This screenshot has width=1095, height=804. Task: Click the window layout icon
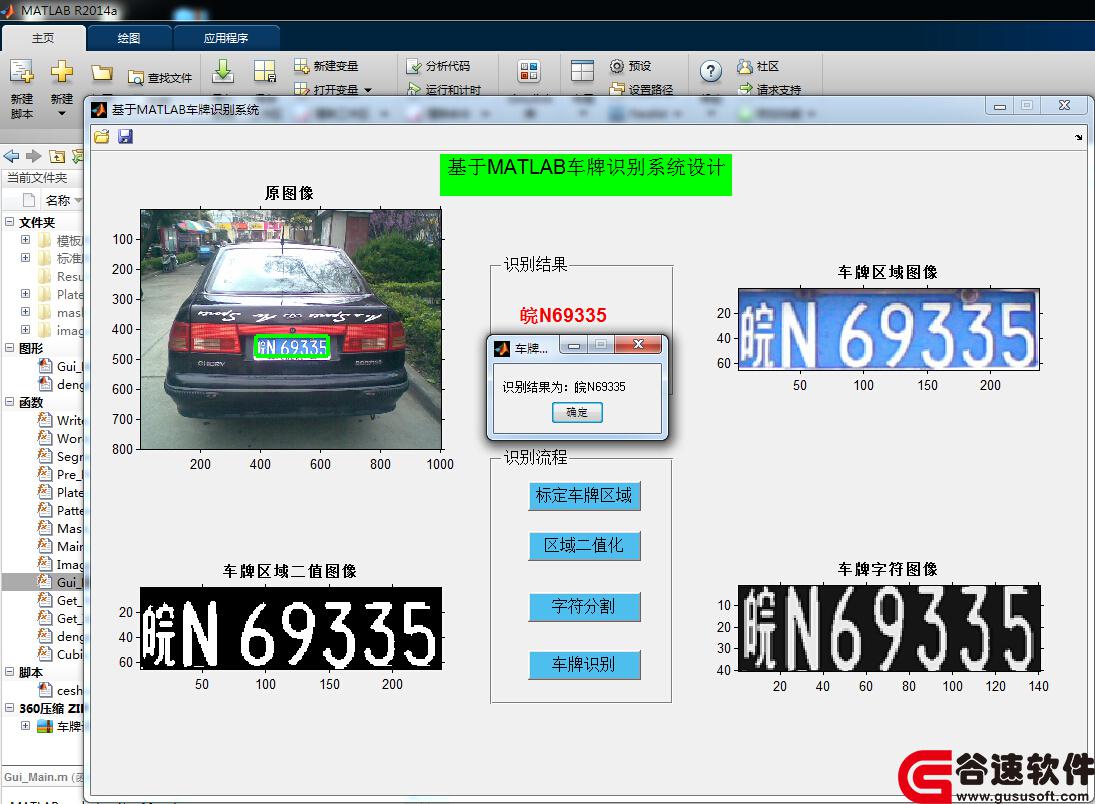tap(582, 71)
